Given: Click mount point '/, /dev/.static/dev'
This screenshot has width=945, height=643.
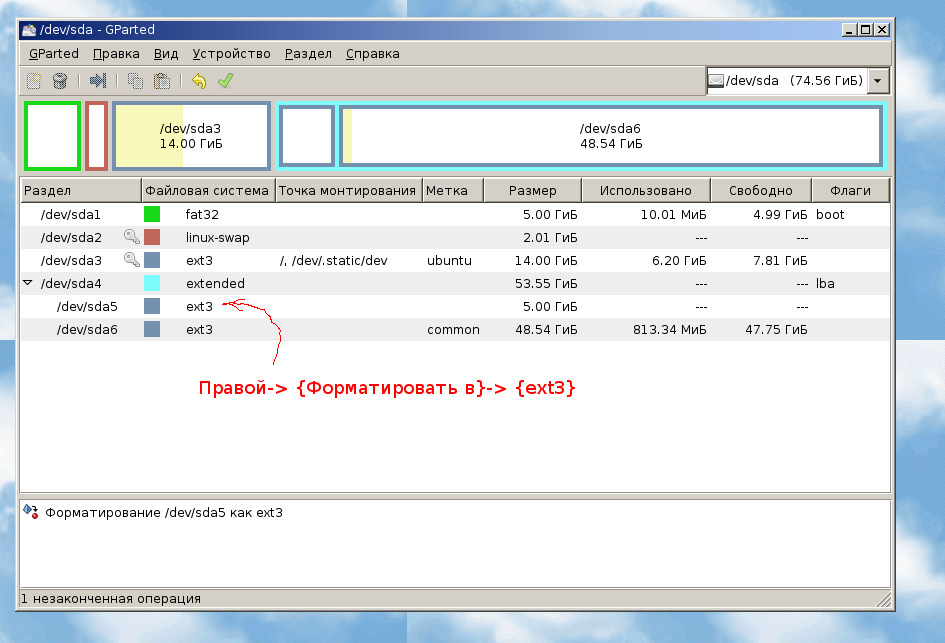Looking at the screenshot, I should pyautogui.click(x=333, y=260).
